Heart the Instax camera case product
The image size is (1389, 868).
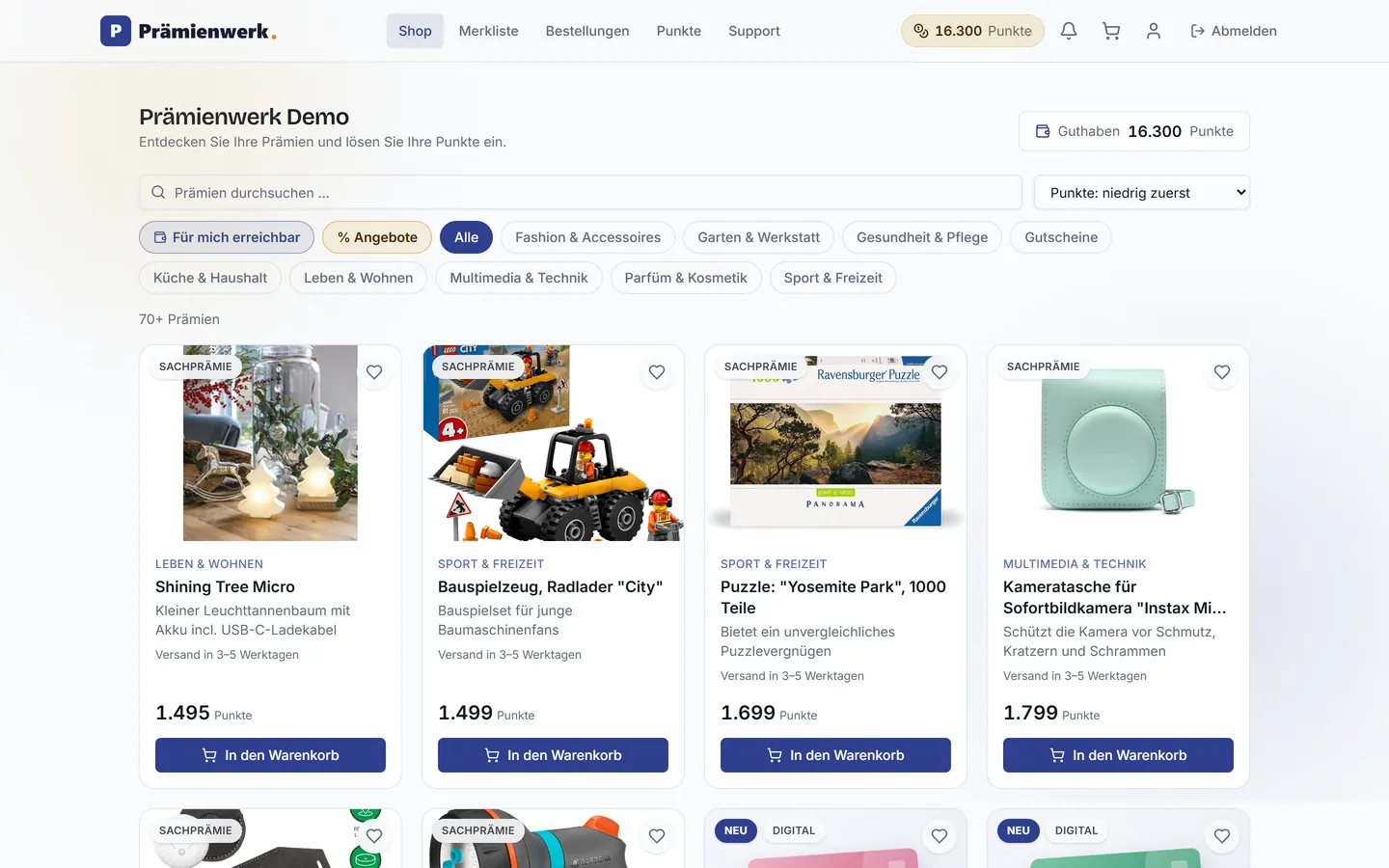pyautogui.click(x=1222, y=372)
